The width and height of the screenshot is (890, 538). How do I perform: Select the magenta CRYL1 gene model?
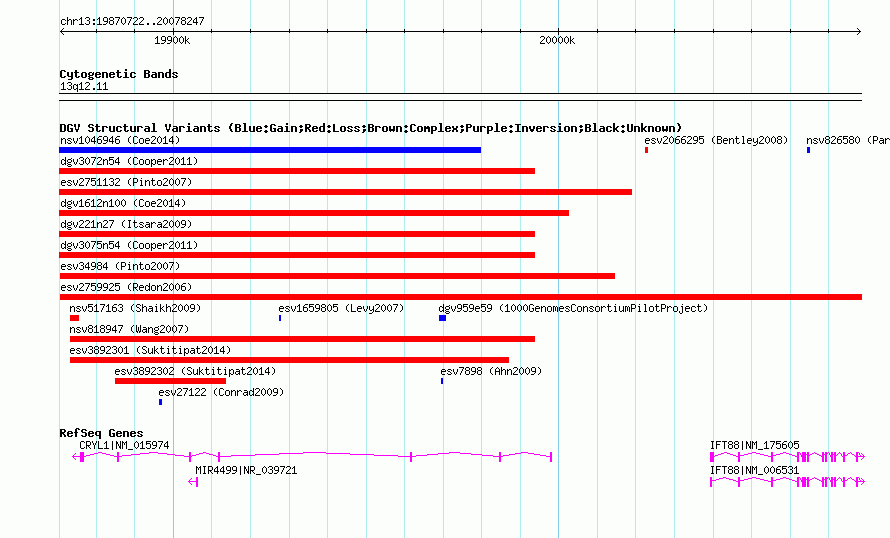(x=312, y=456)
